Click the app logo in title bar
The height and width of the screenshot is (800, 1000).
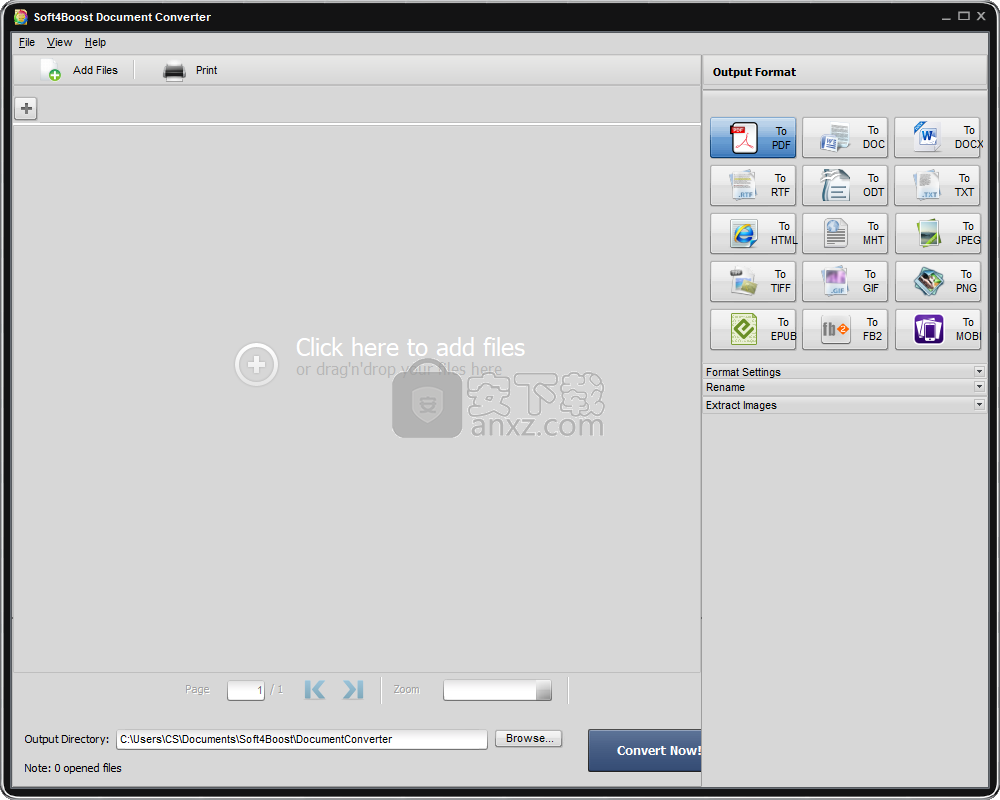pos(21,17)
